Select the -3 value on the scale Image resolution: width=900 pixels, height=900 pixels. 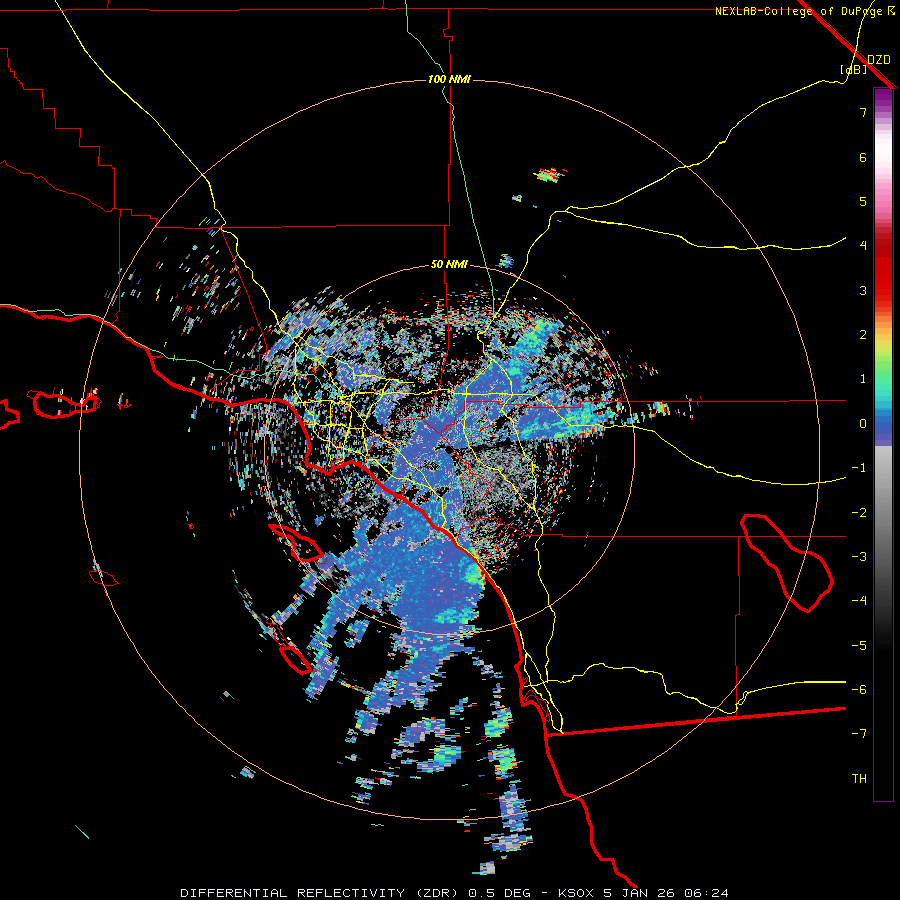coord(859,557)
